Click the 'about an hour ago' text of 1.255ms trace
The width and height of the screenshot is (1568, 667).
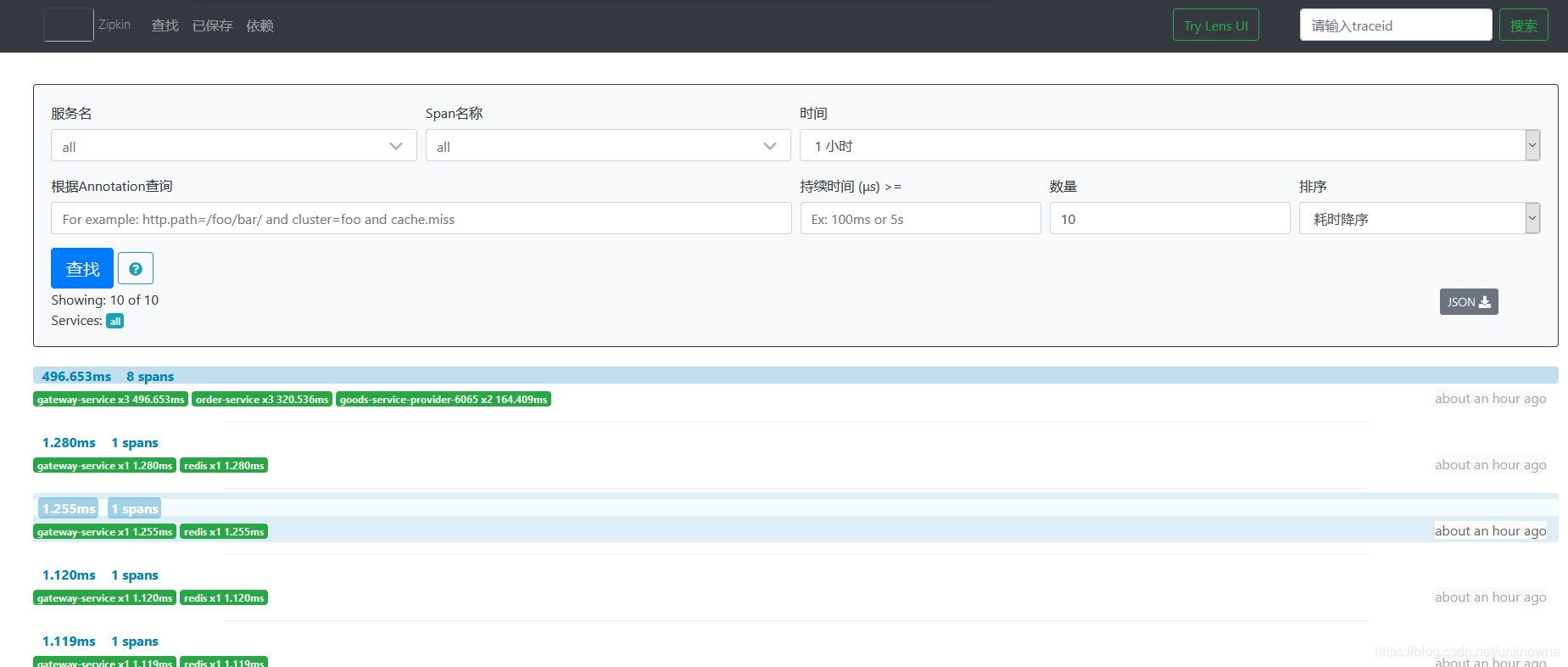[x=1490, y=531]
